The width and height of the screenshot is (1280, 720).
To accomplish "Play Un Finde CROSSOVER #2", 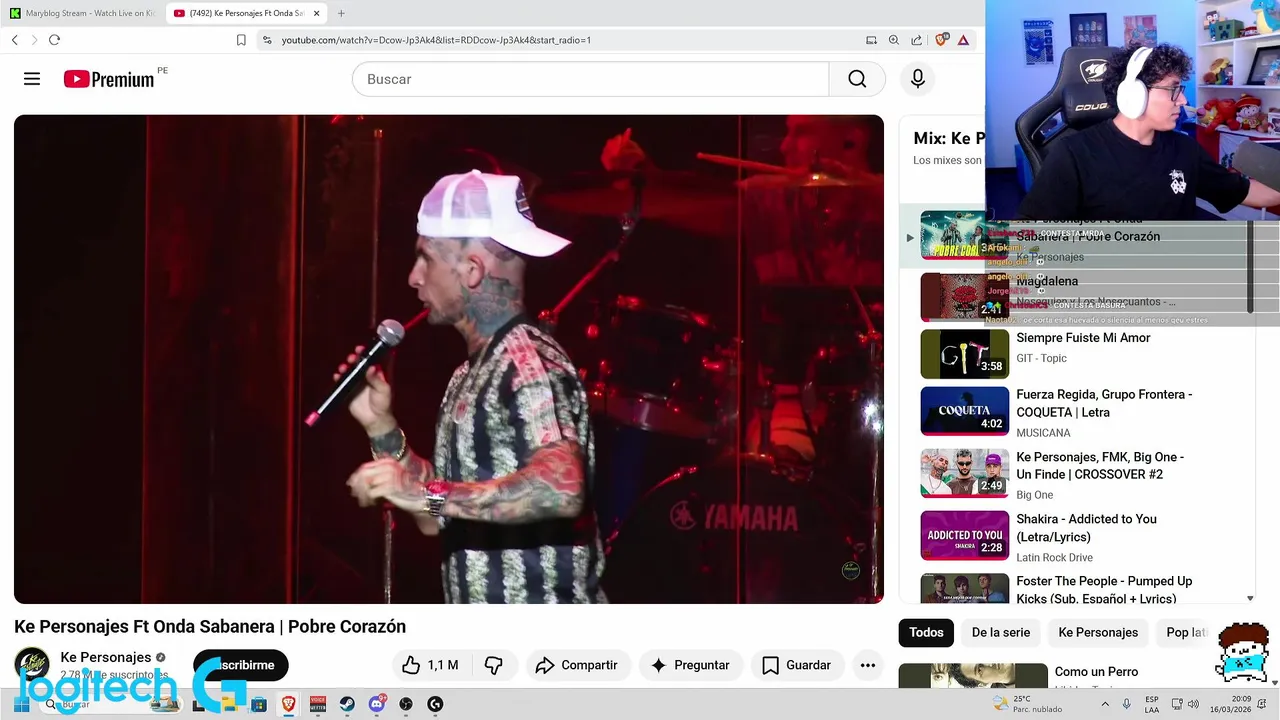I will click(1100, 466).
